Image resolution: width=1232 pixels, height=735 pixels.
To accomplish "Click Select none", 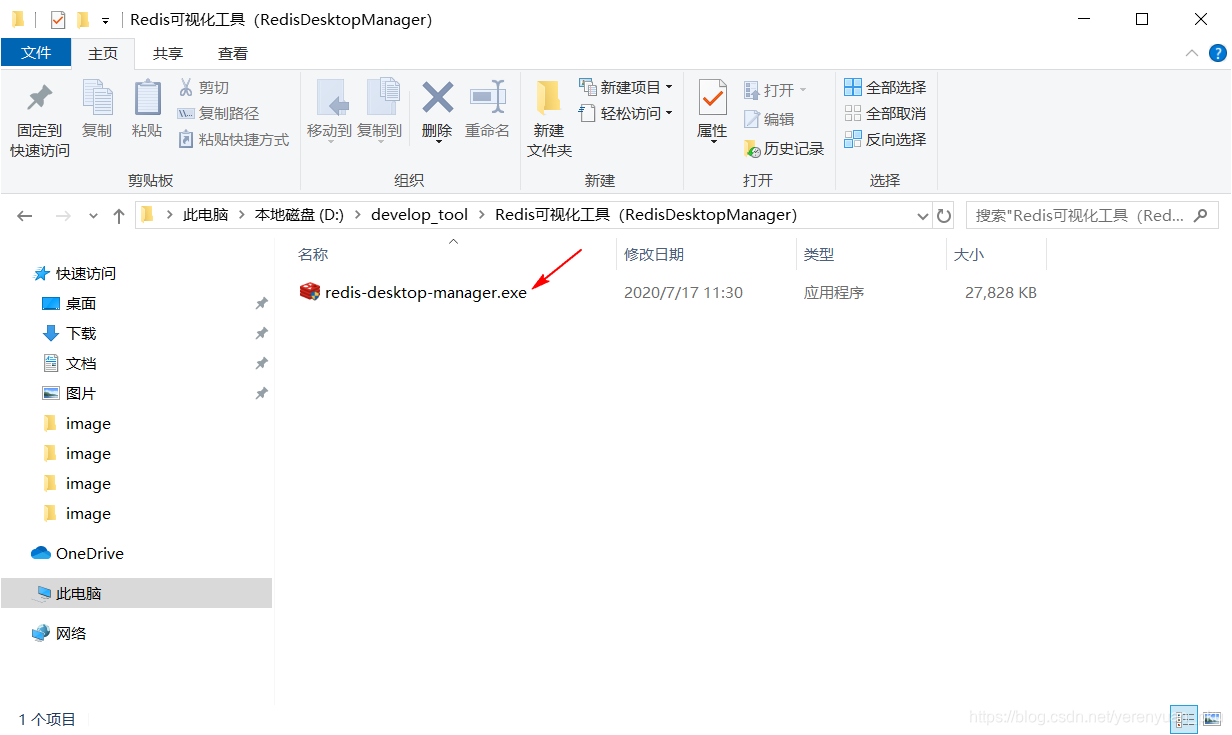I will 885,114.
